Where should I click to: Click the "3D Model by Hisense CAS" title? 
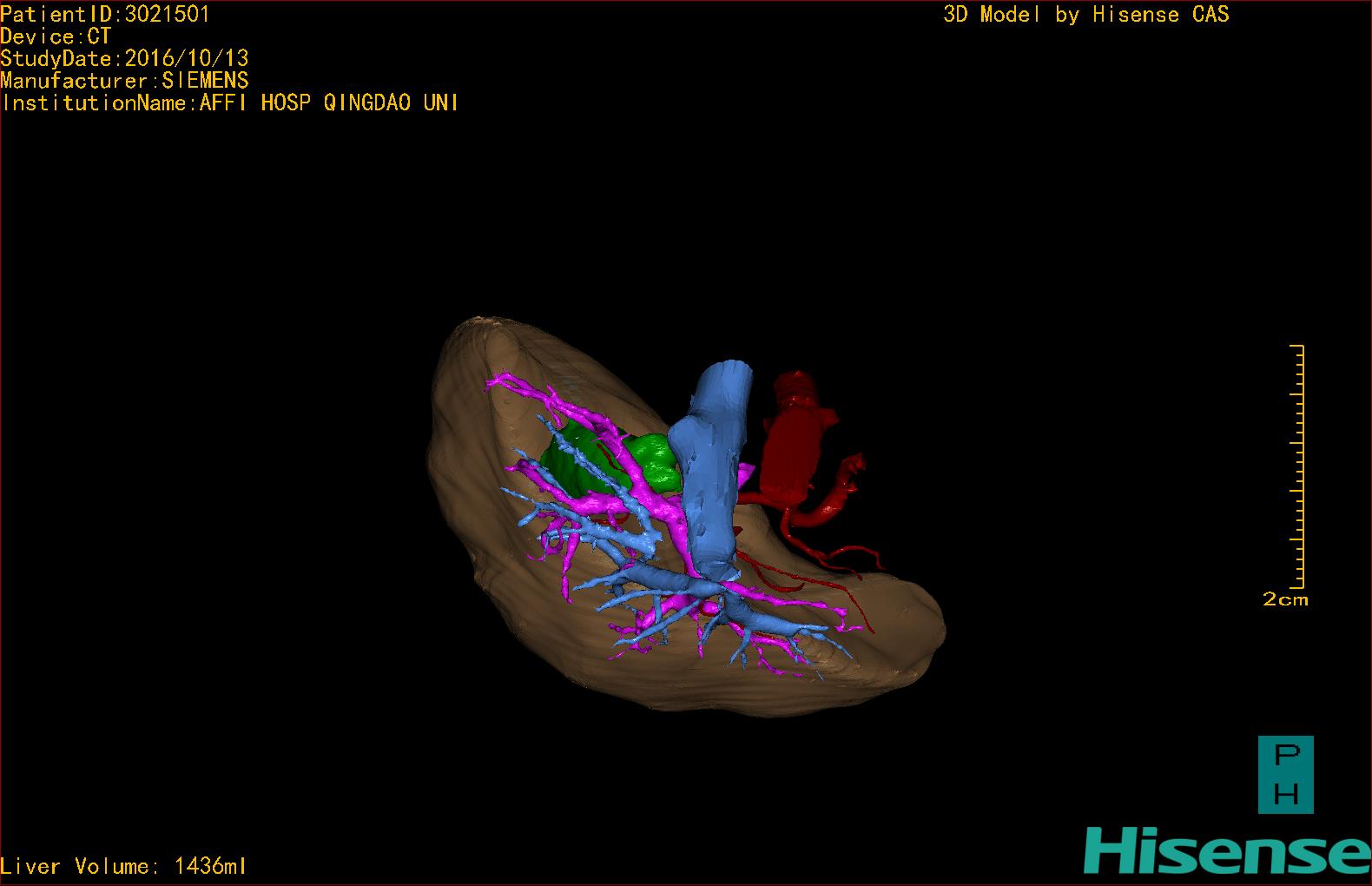click(1086, 15)
